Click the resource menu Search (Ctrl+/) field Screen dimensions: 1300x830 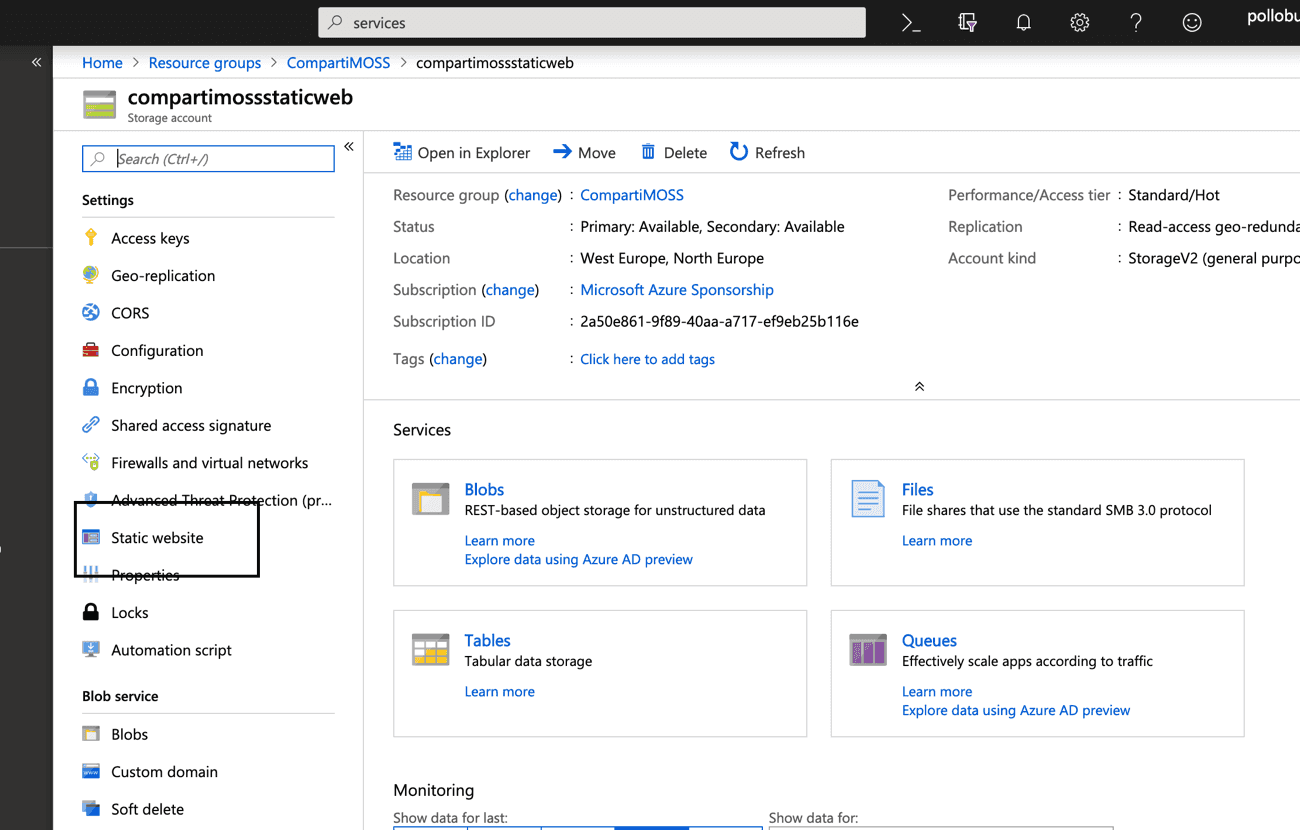click(x=208, y=158)
